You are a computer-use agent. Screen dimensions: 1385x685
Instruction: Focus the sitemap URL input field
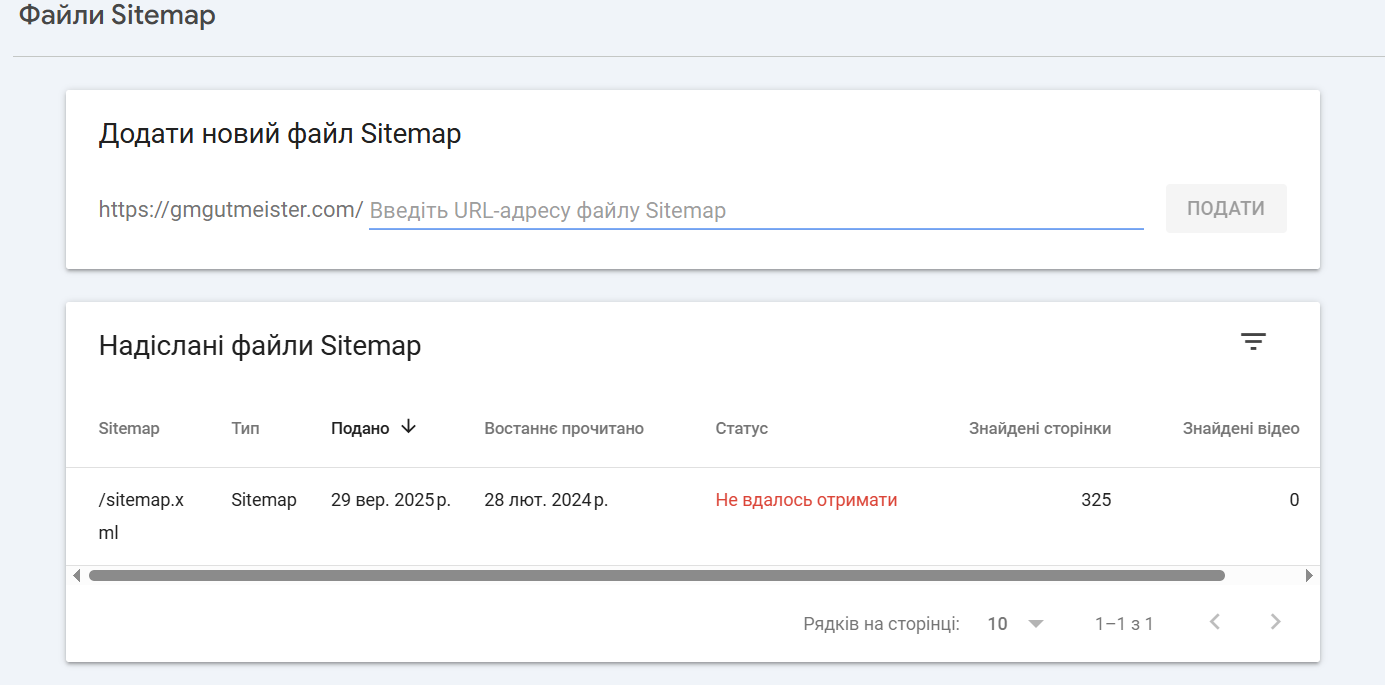point(755,211)
